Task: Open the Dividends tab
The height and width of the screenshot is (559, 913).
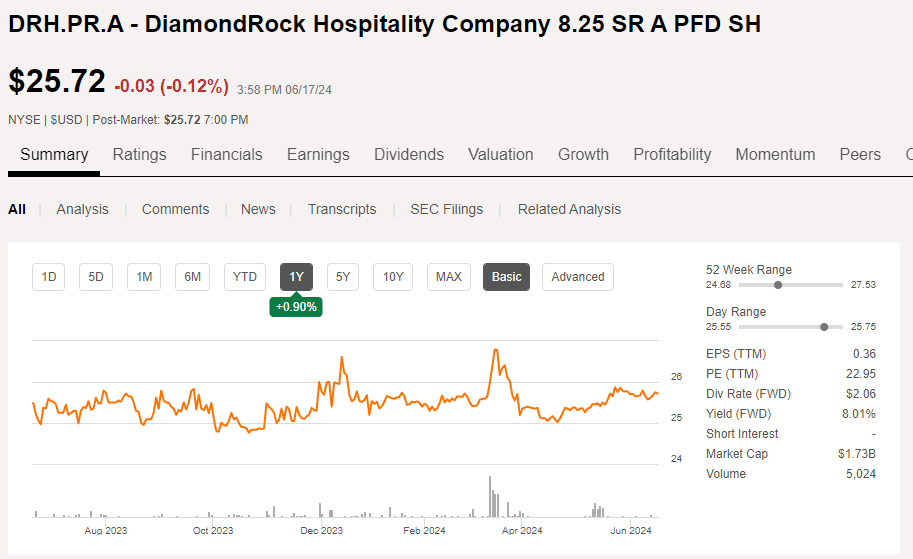Action: pos(408,154)
